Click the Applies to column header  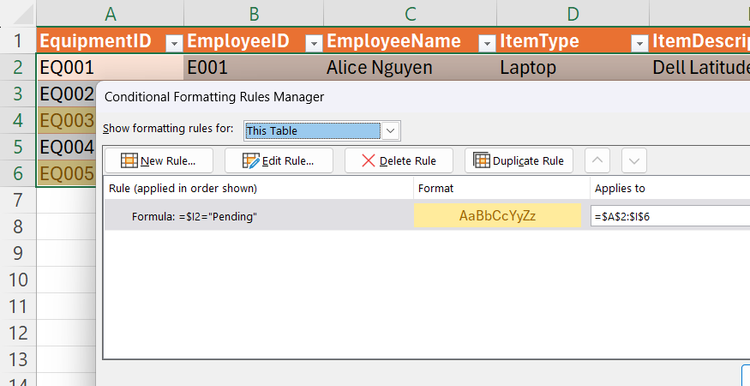[670, 188]
